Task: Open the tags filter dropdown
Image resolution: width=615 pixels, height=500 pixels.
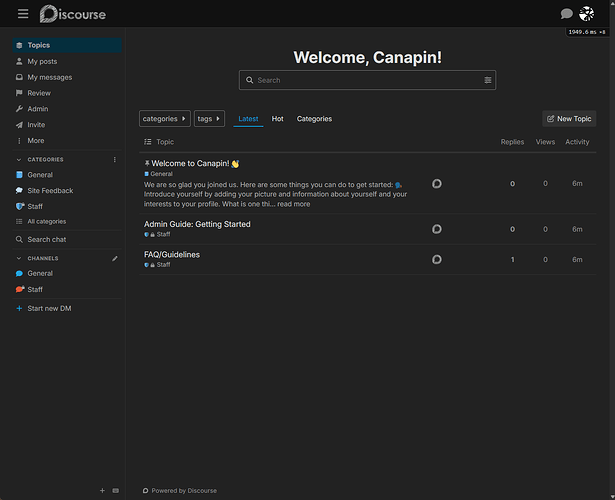Action: point(209,118)
